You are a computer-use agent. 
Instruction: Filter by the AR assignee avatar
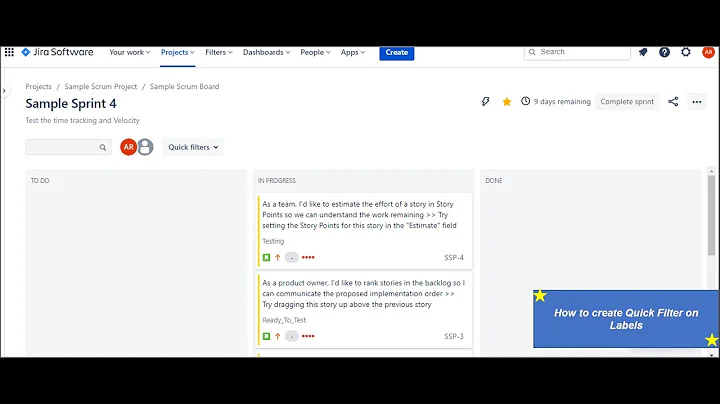tap(129, 147)
